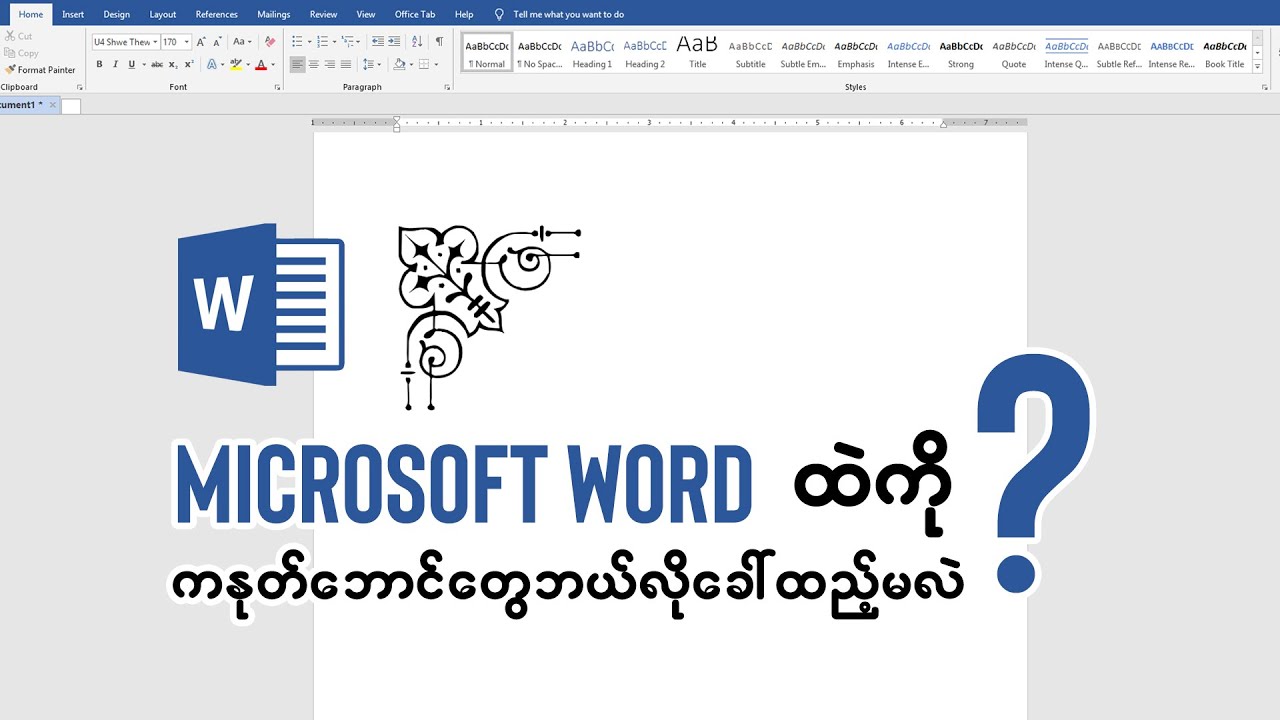
Task: Show or hide paragraph marks
Action: [x=439, y=42]
